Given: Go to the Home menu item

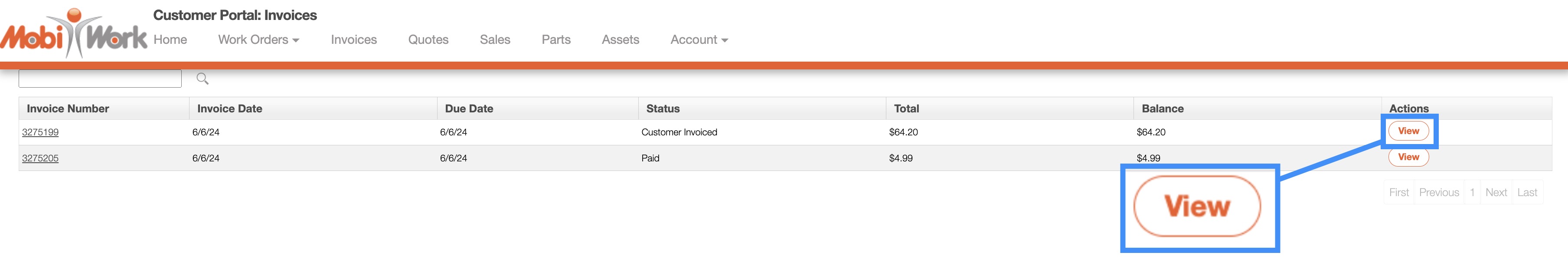Looking at the screenshot, I should click(170, 39).
